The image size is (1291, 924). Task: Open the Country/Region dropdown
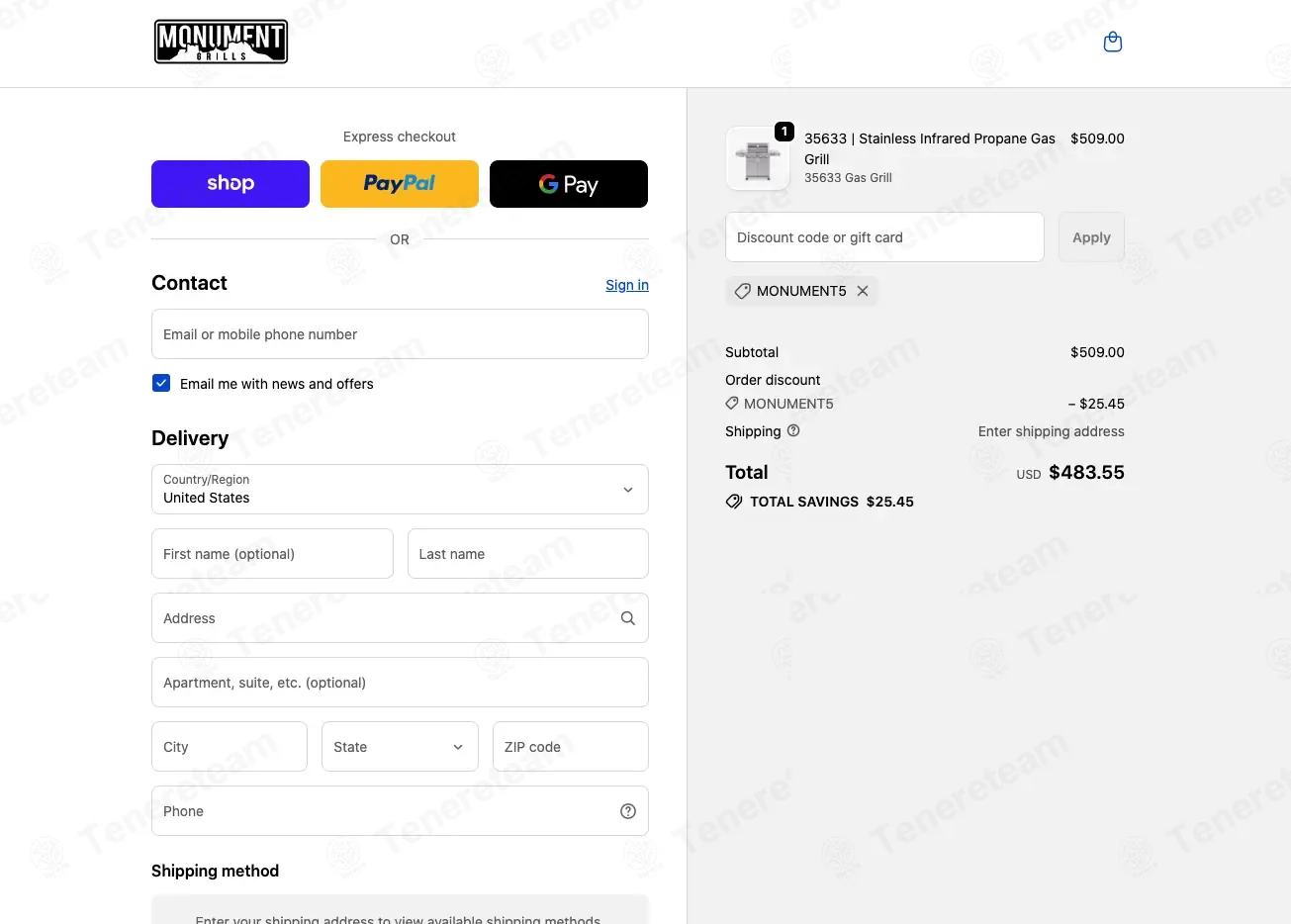point(400,490)
